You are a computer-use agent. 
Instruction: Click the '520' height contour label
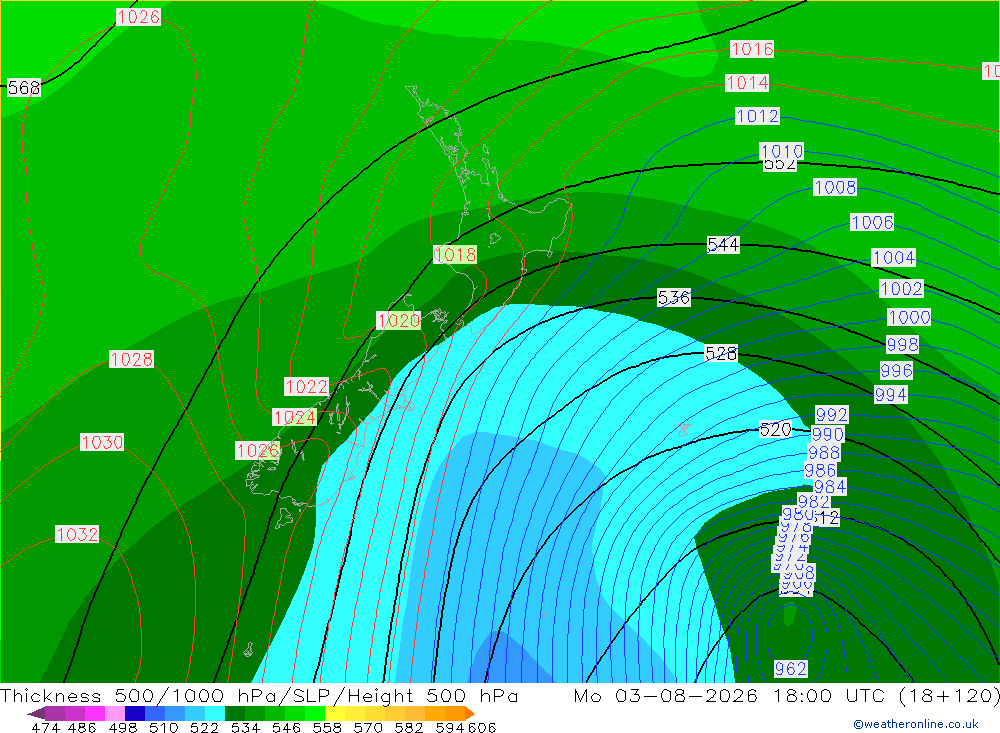point(776,429)
